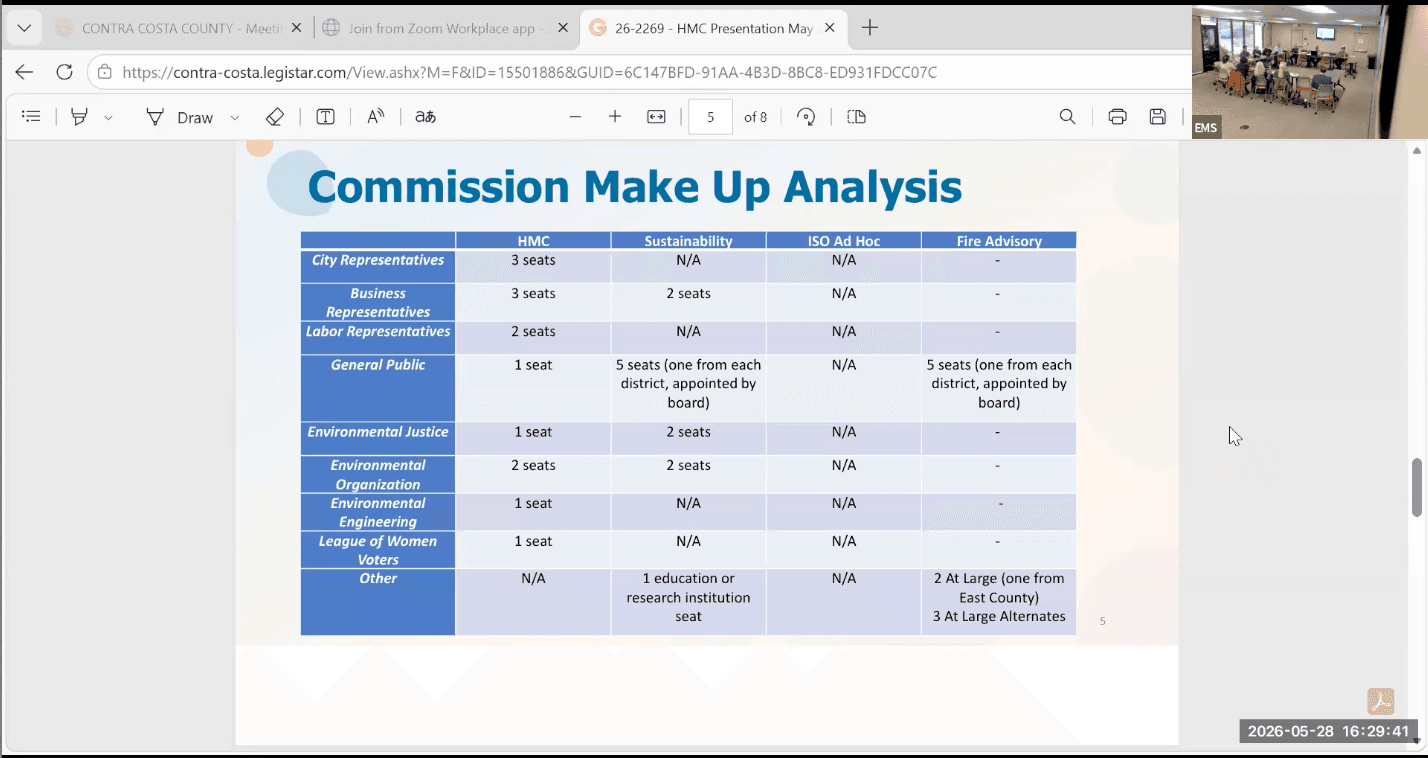Click the Environmental Engineering row label
The image size is (1428, 758).
(x=378, y=512)
